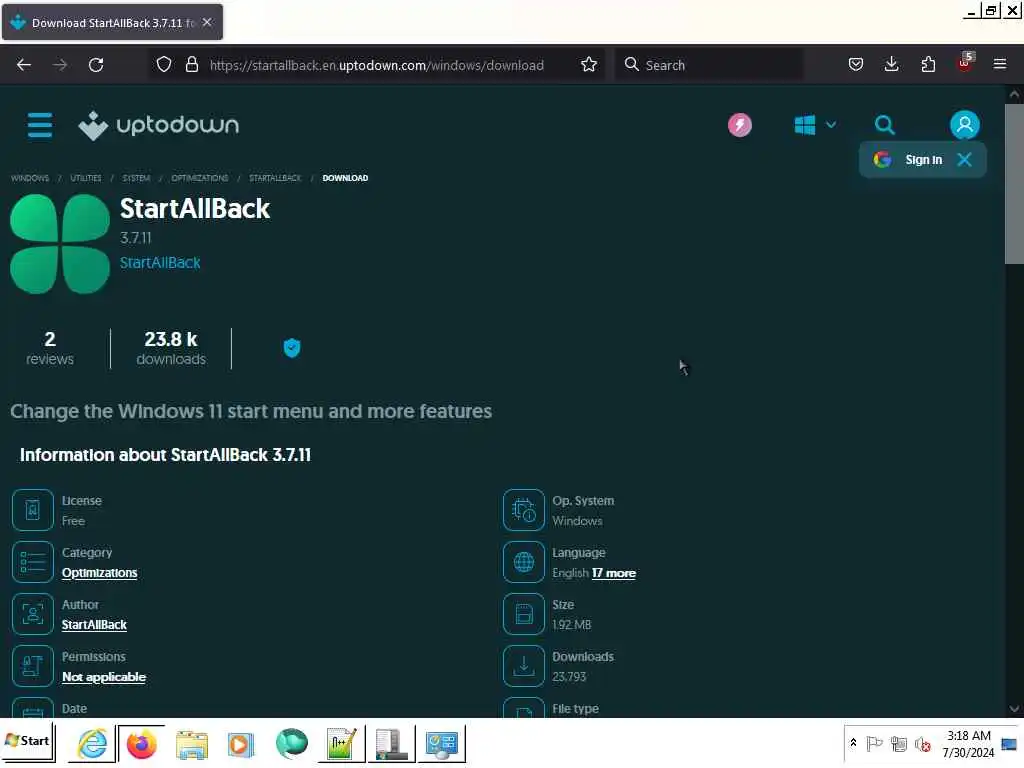Click the Op. System info icon
The height and width of the screenshot is (768, 1024).
[x=524, y=510]
